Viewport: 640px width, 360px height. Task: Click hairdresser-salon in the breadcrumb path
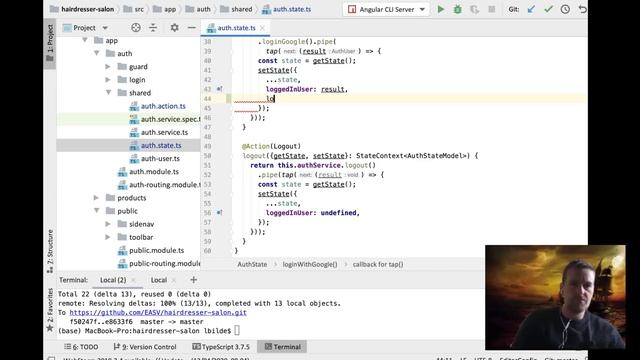(88, 9)
